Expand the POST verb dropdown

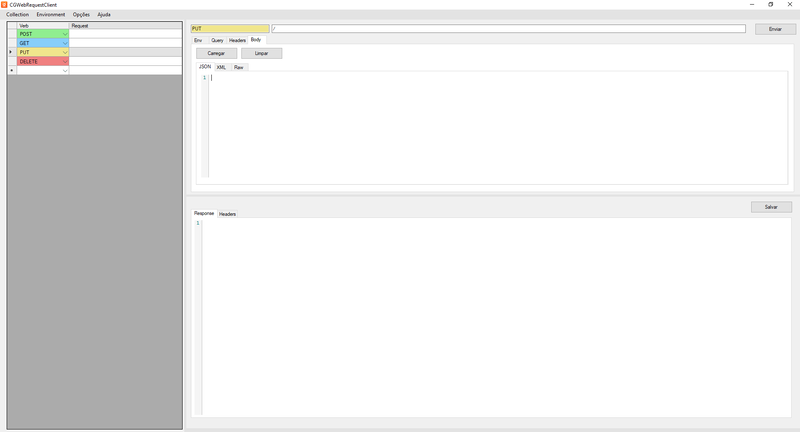65,34
